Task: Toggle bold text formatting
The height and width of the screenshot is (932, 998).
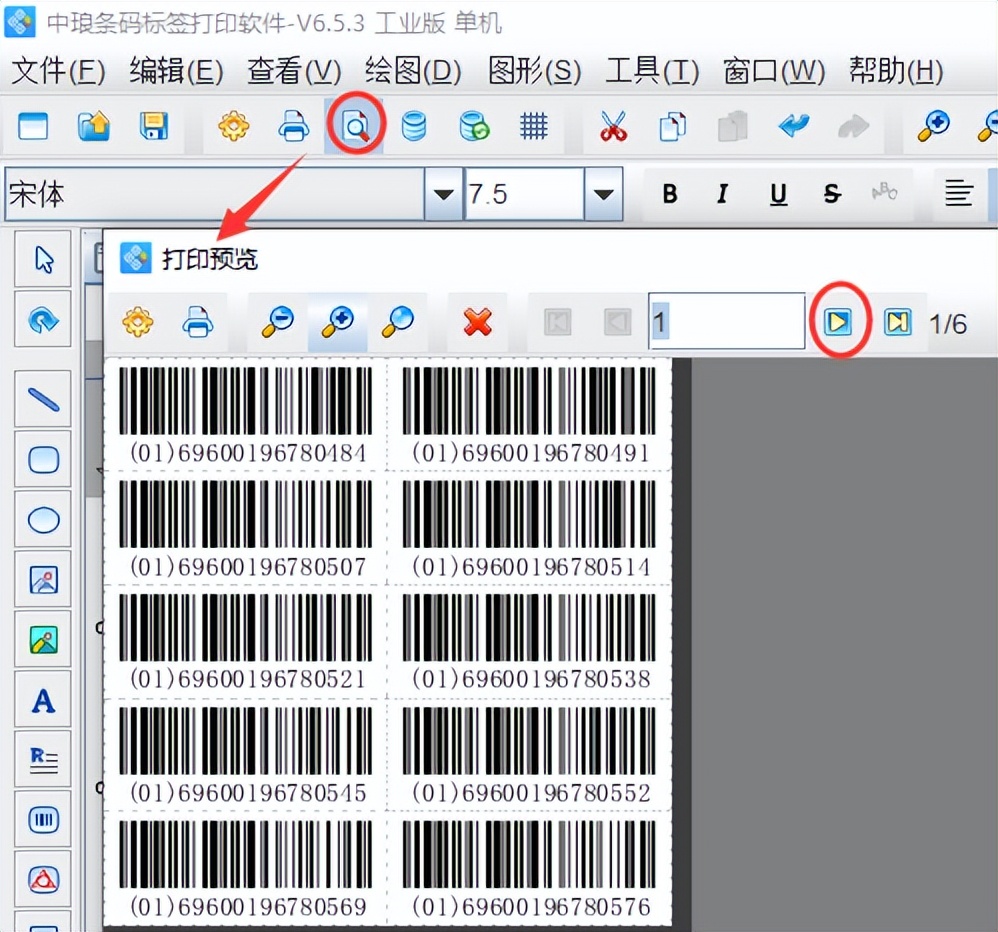Action: pyautogui.click(x=669, y=194)
